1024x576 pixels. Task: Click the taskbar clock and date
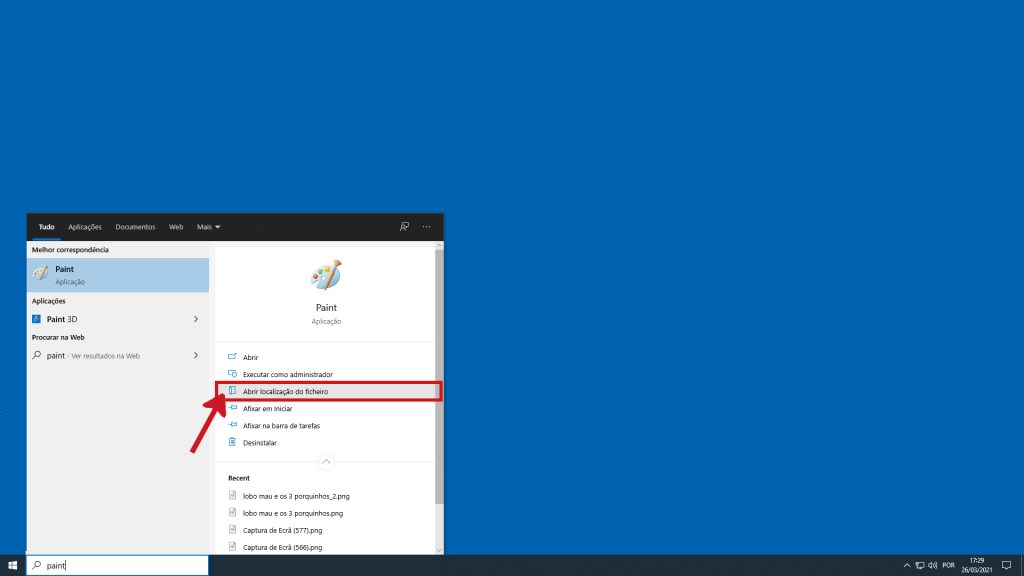976,566
